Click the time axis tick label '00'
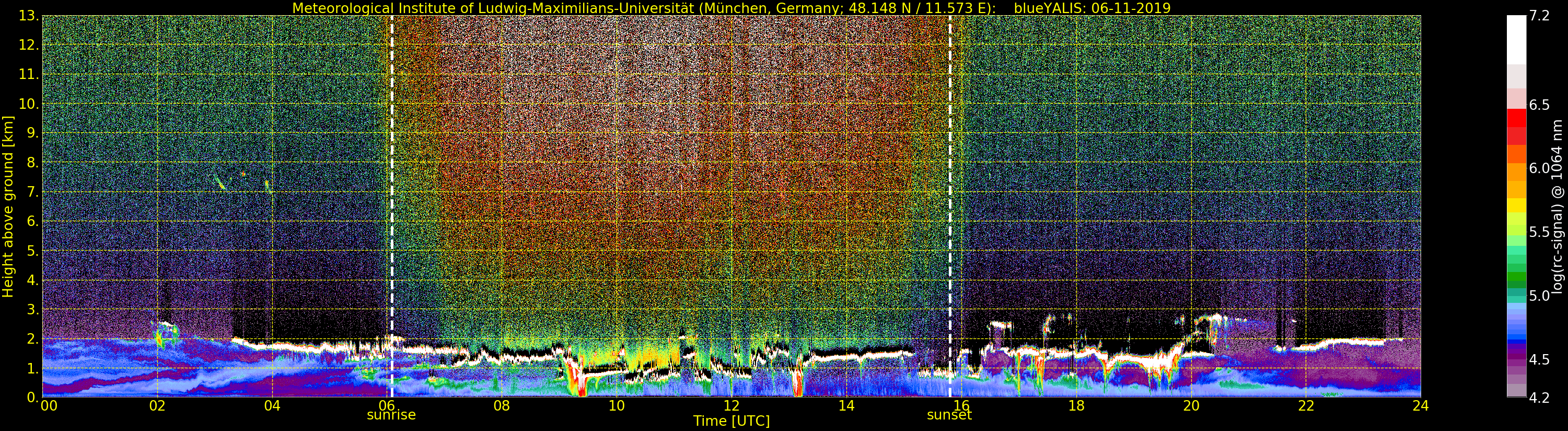Viewport: 1568px width, 431px height. (49, 405)
